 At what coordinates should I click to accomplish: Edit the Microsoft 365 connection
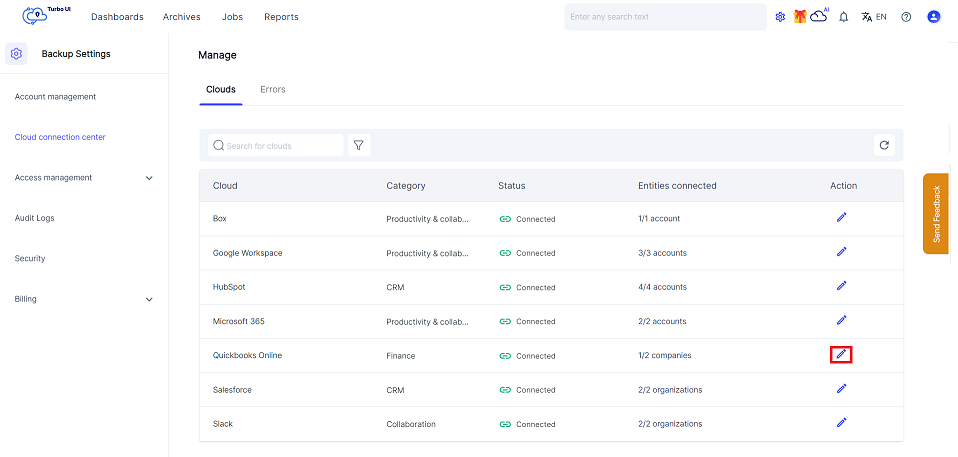pyautogui.click(x=841, y=320)
